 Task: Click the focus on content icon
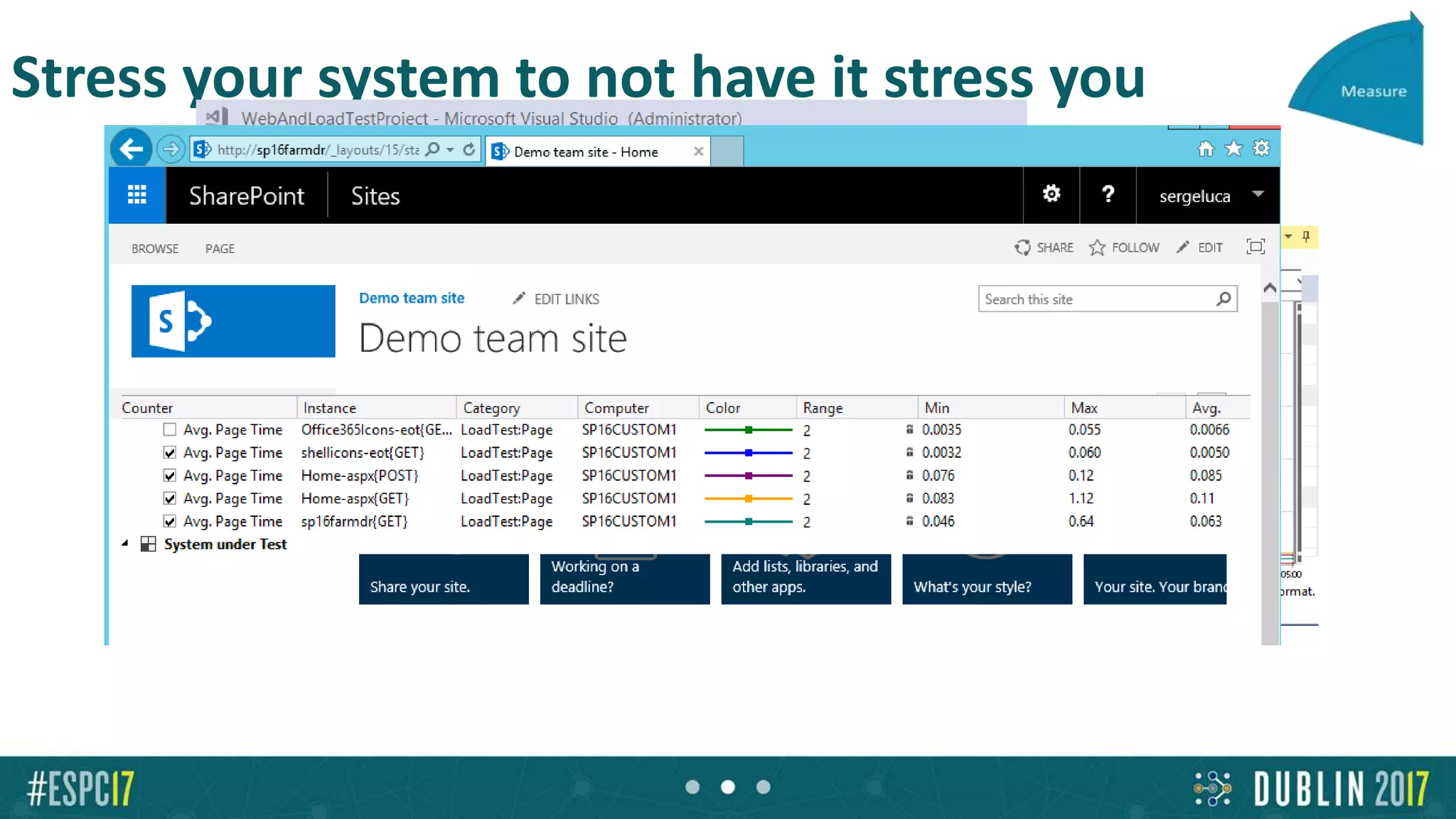pyautogui.click(x=1256, y=247)
